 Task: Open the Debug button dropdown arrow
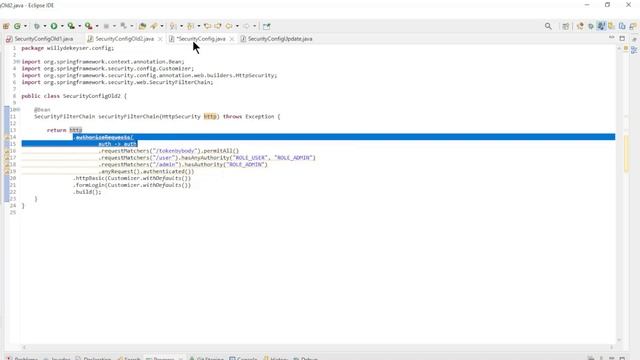pyautogui.click(x=45, y=26)
